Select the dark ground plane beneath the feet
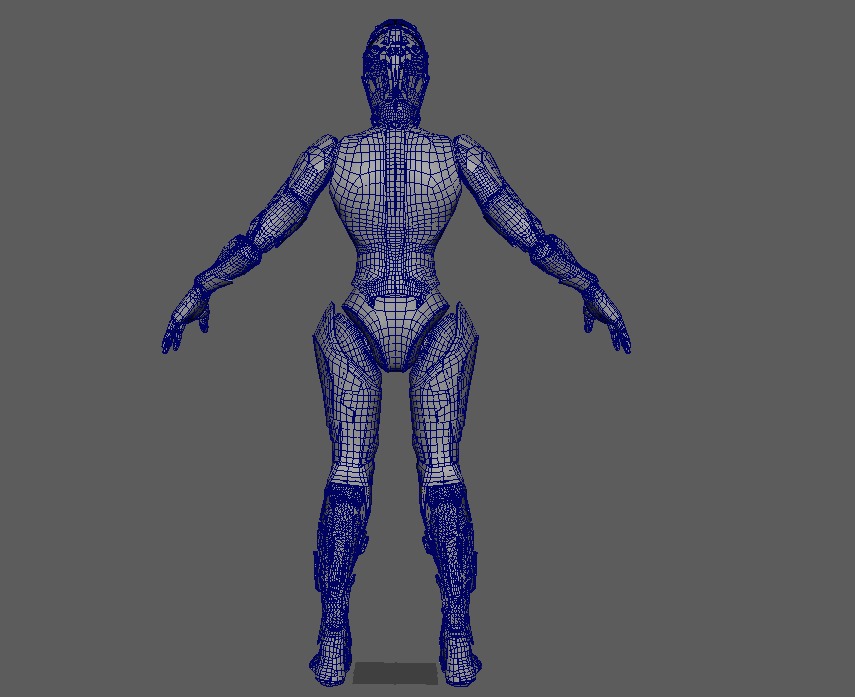Image resolution: width=855 pixels, height=697 pixels. tap(395, 673)
